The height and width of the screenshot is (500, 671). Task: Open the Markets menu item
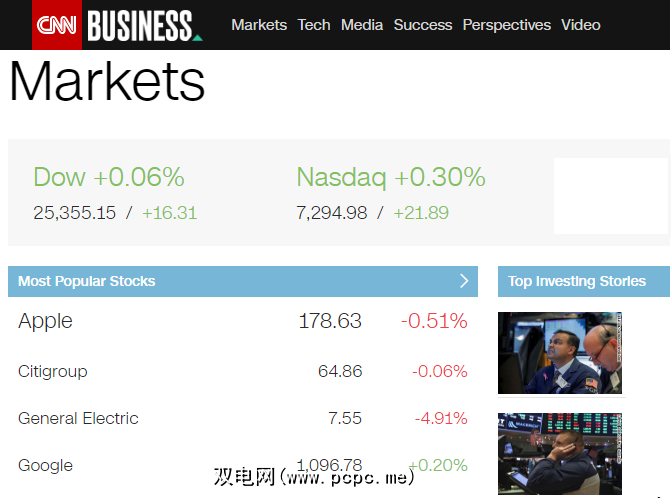click(x=259, y=25)
